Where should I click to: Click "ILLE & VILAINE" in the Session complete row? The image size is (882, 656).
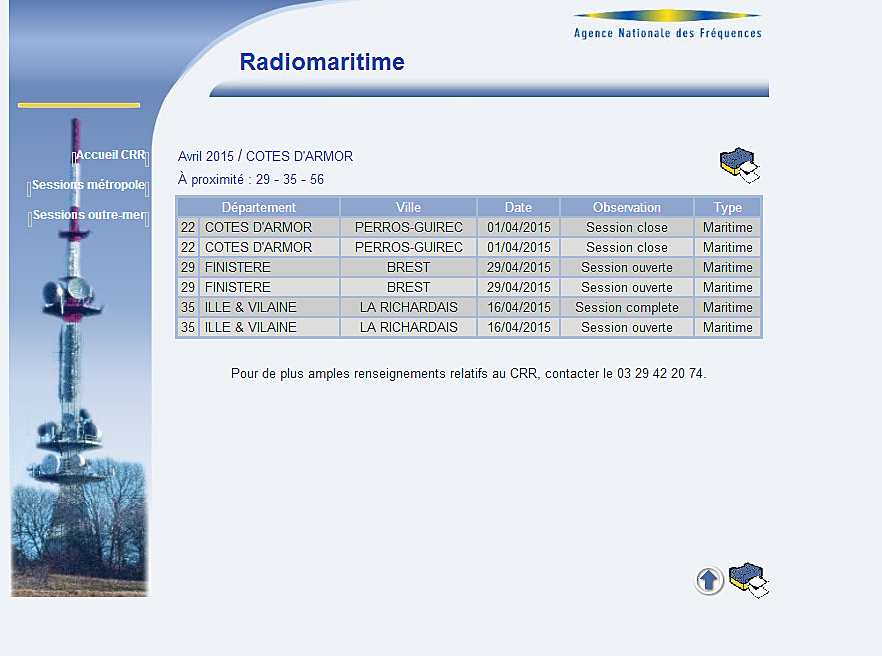click(250, 308)
